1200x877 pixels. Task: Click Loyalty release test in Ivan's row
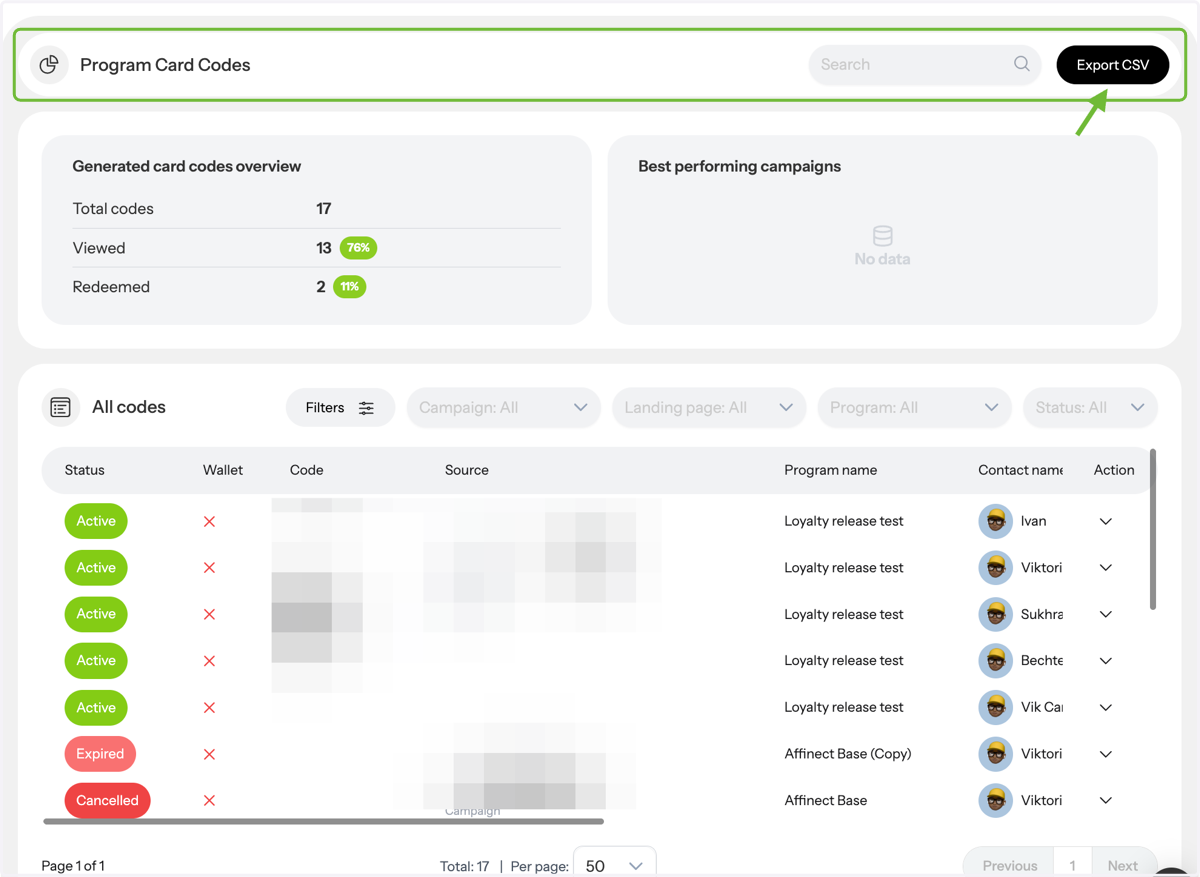[844, 521]
